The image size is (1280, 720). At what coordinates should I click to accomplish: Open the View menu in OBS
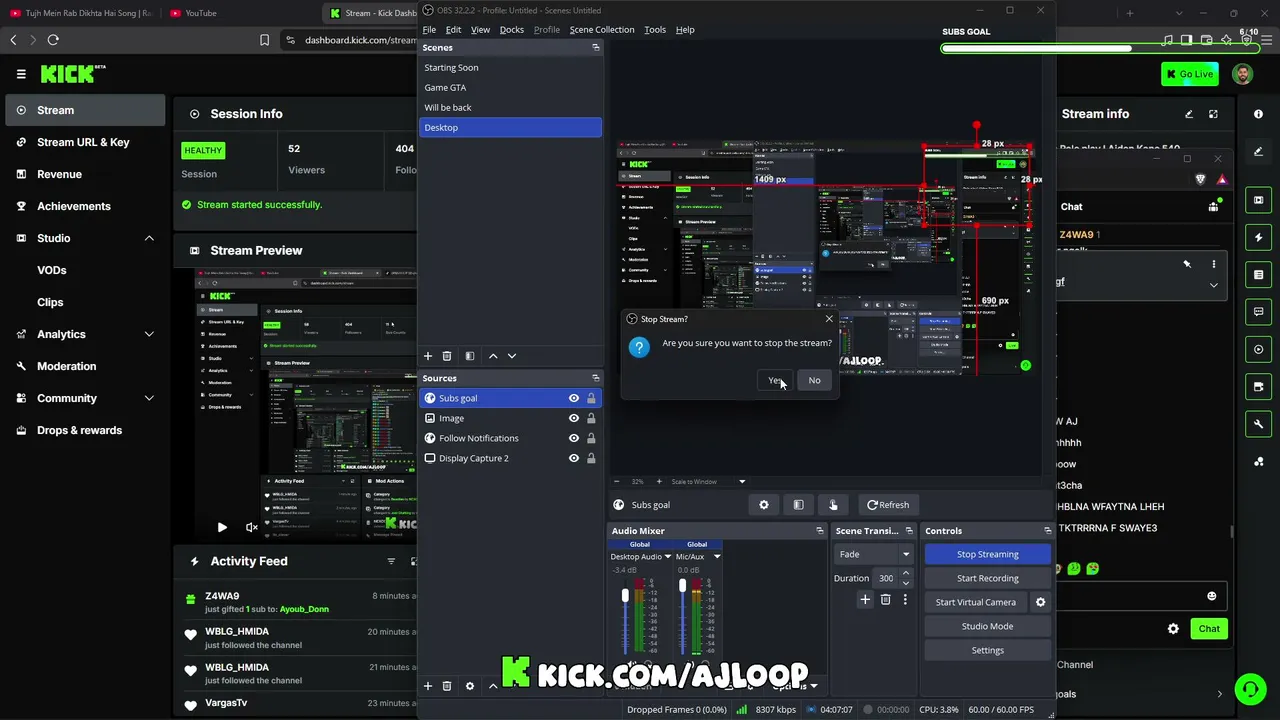pos(480,30)
